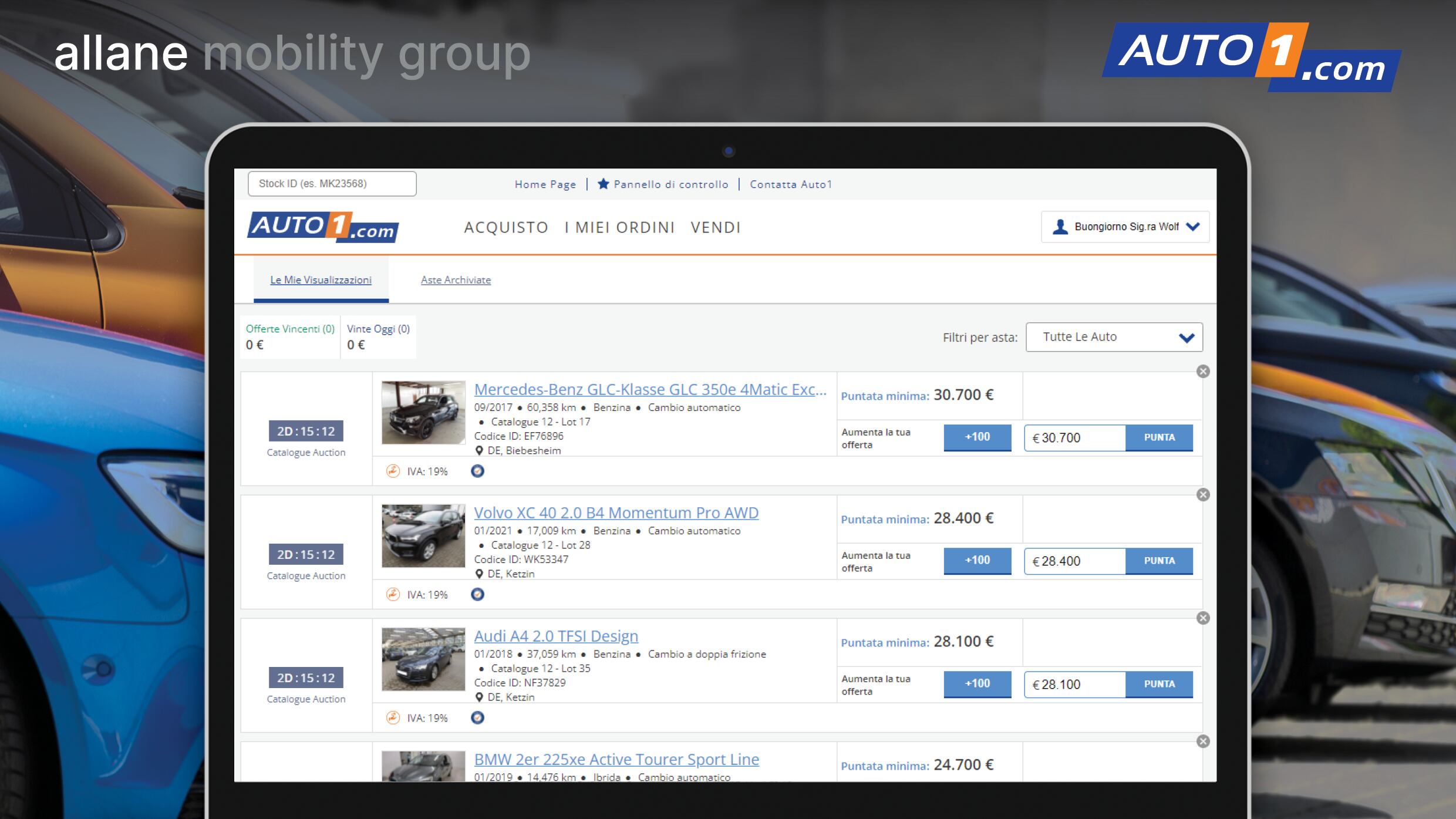Click the AUTO1.com logo in the site header
This screenshot has width=1456, height=819.
(323, 227)
